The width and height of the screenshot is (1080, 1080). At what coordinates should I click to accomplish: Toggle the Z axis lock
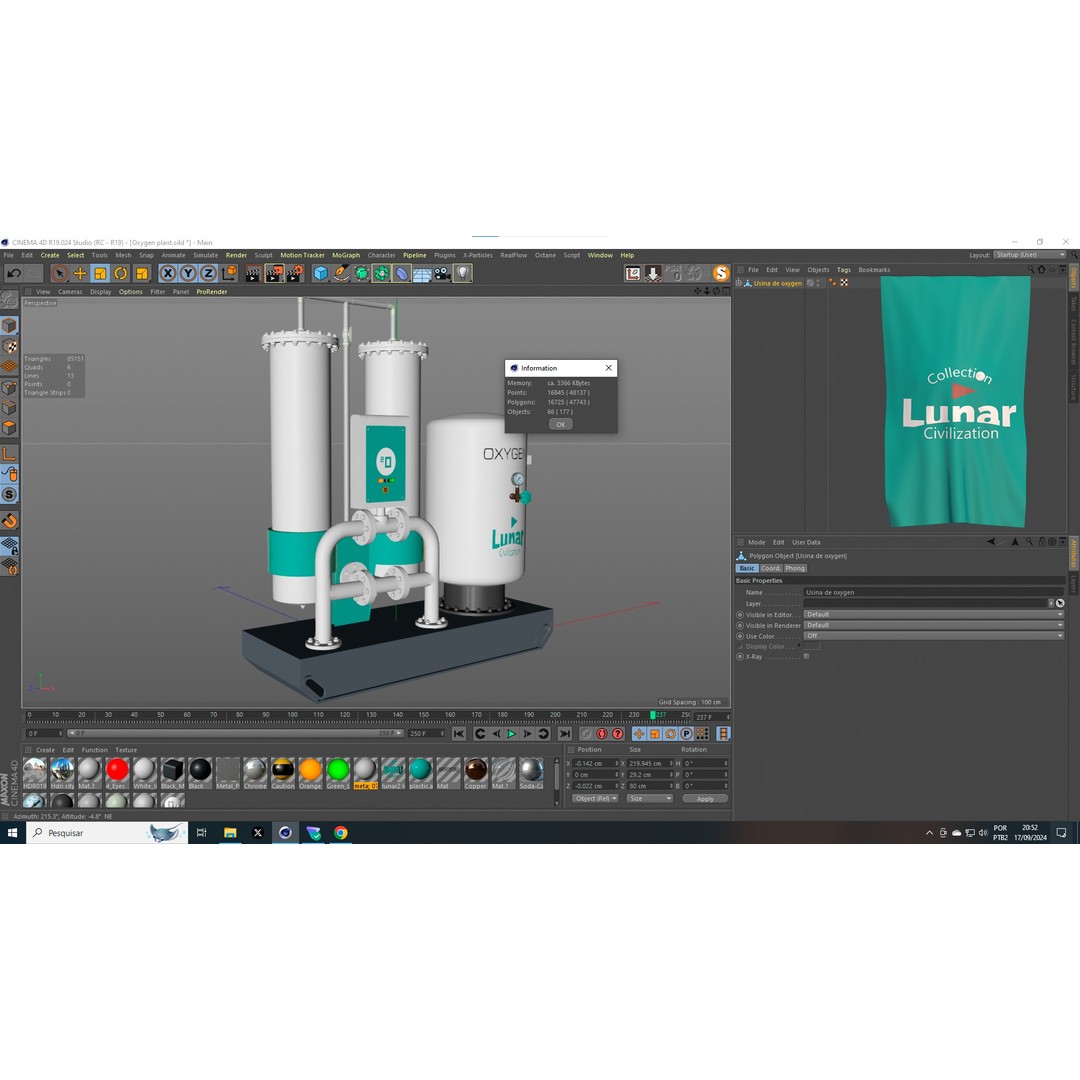pyautogui.click(x=208, y=273)
